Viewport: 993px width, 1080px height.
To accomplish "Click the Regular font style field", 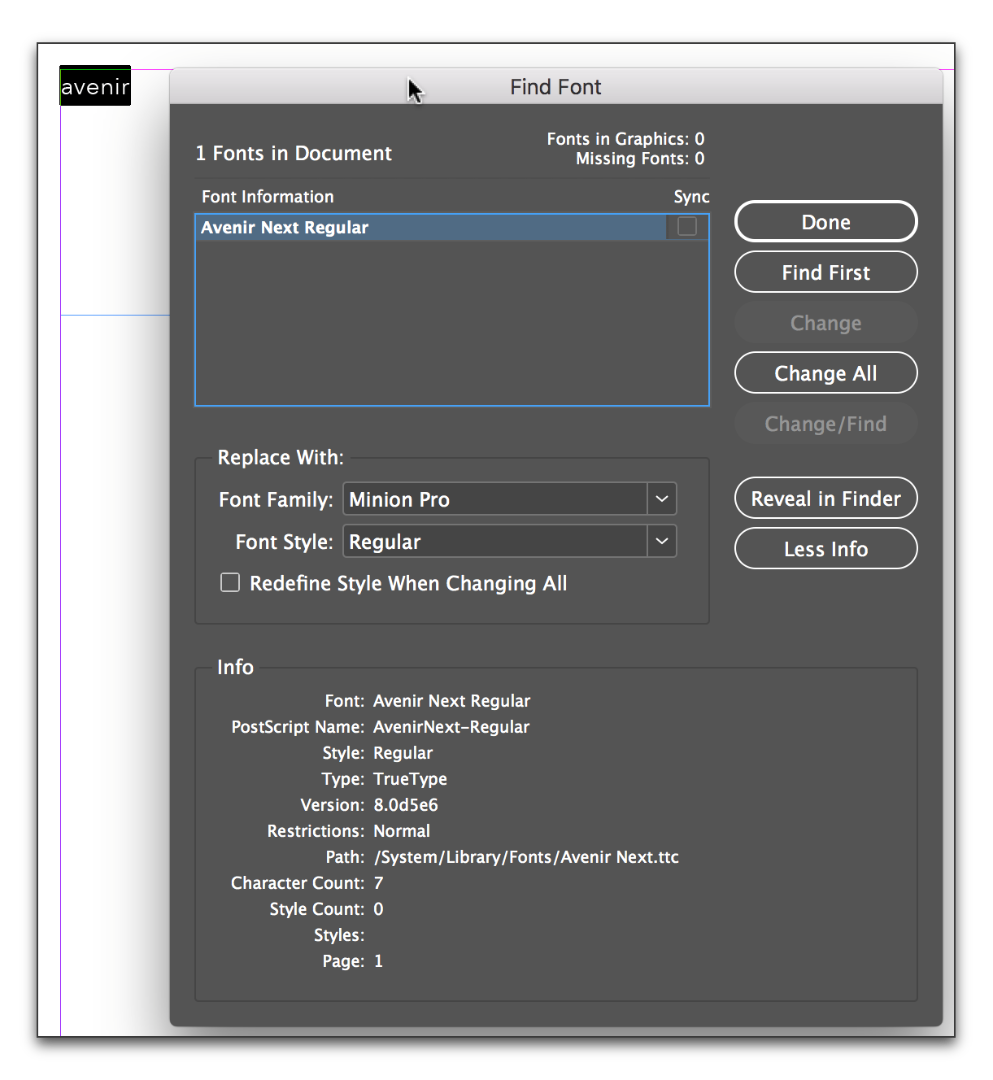I will pos(495,541).
